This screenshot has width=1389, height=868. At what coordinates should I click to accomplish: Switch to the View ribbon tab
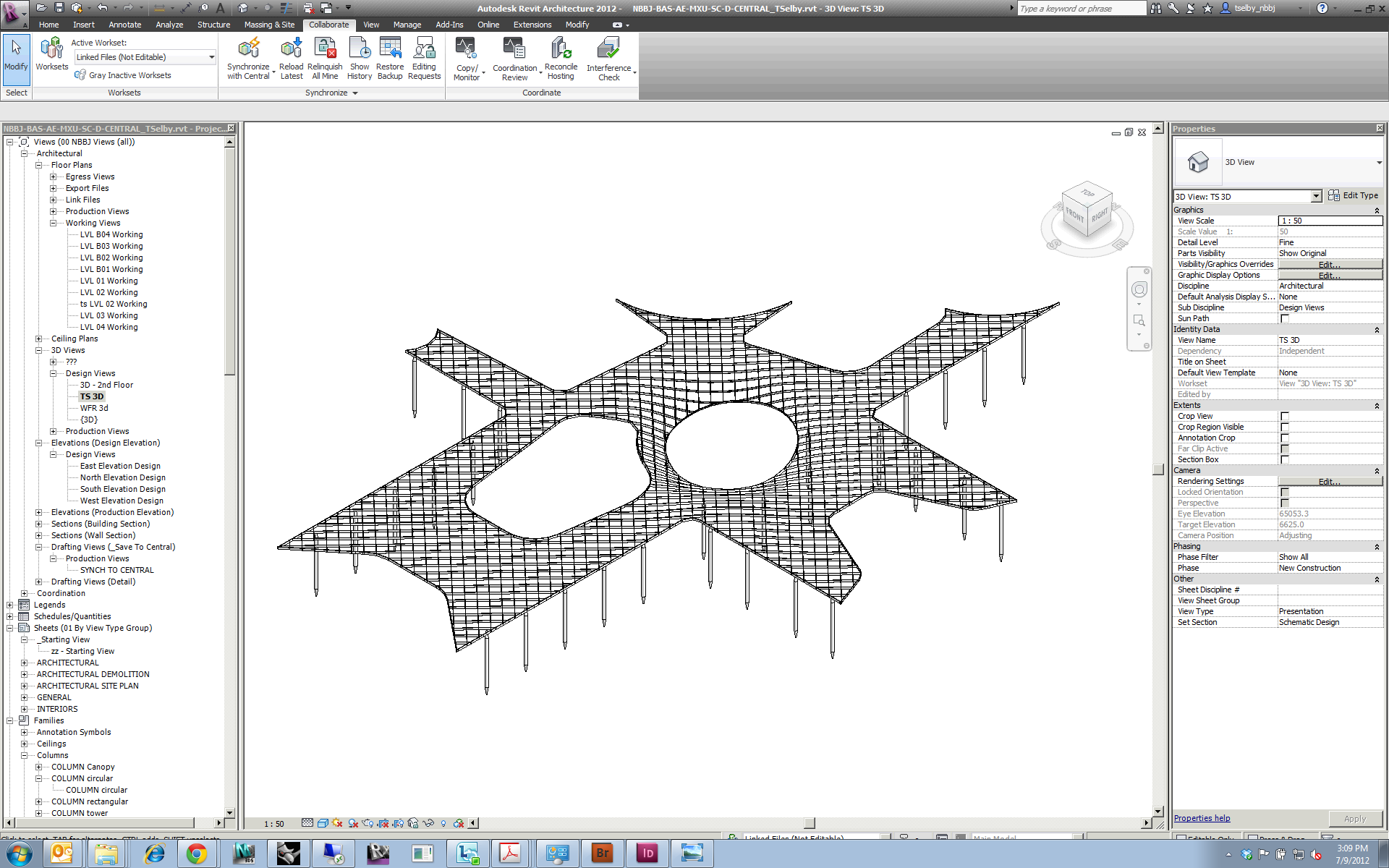click(371, 25)
